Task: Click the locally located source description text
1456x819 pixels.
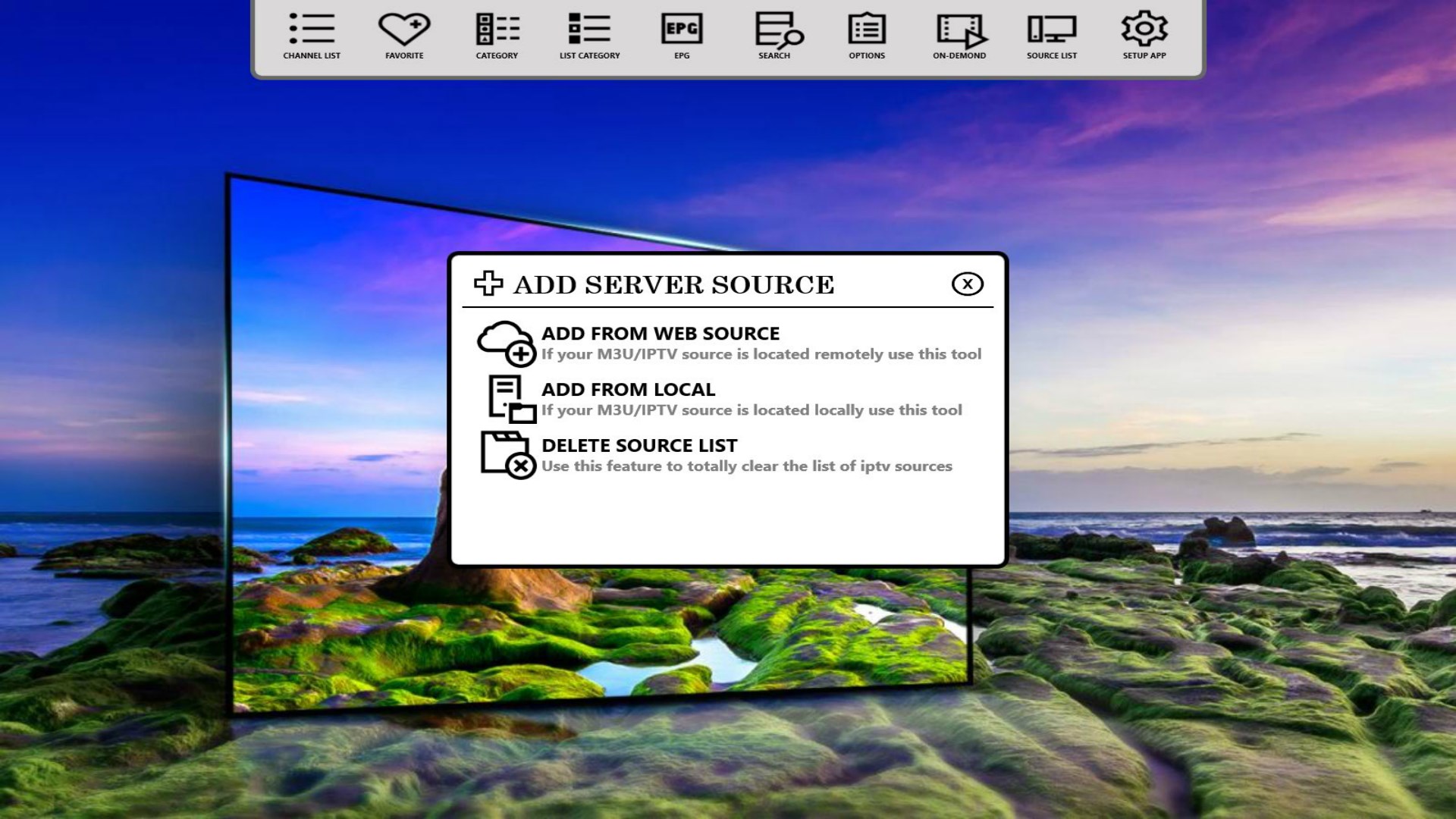Action: click(x=751, y=410)
